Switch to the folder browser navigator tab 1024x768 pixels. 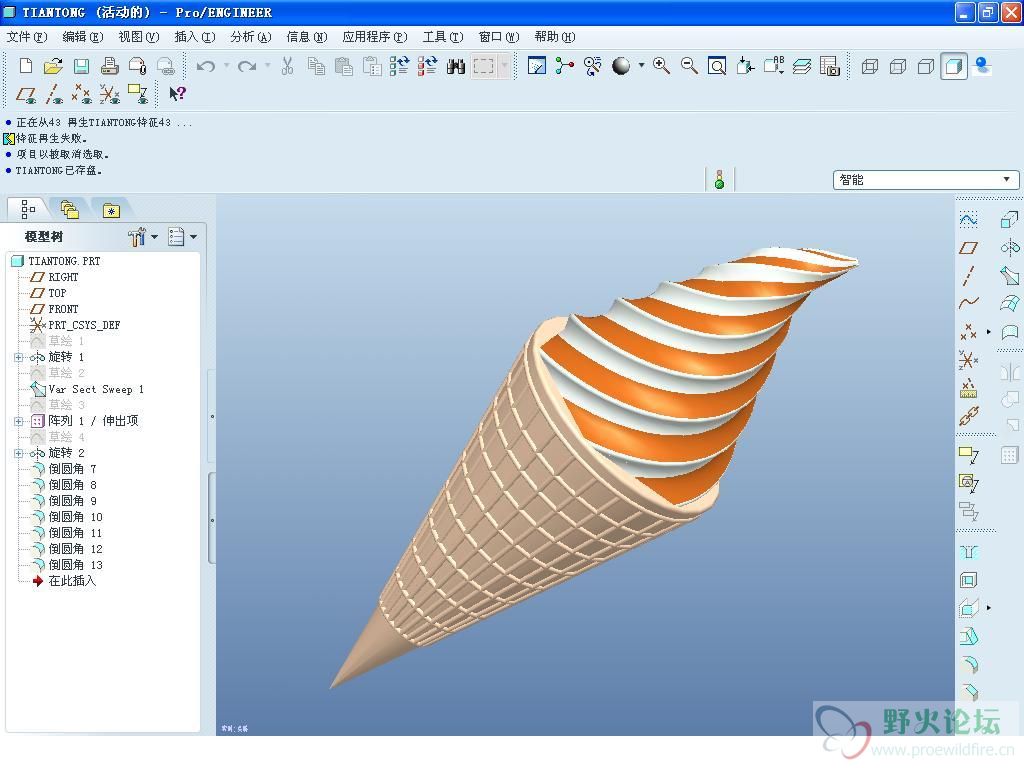(70, 210)
